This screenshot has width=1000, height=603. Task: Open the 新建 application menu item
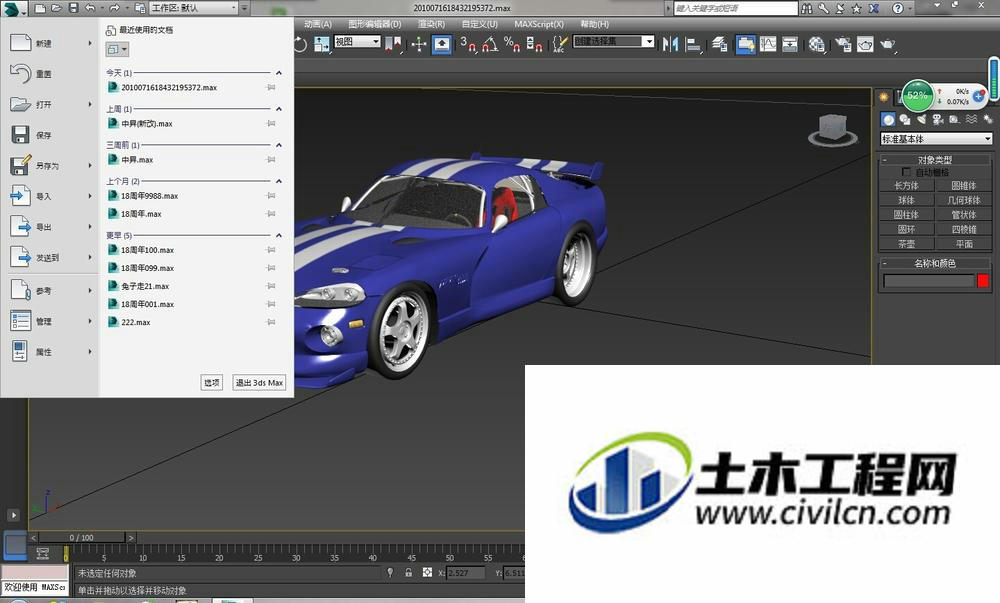[x=50, y=43]
